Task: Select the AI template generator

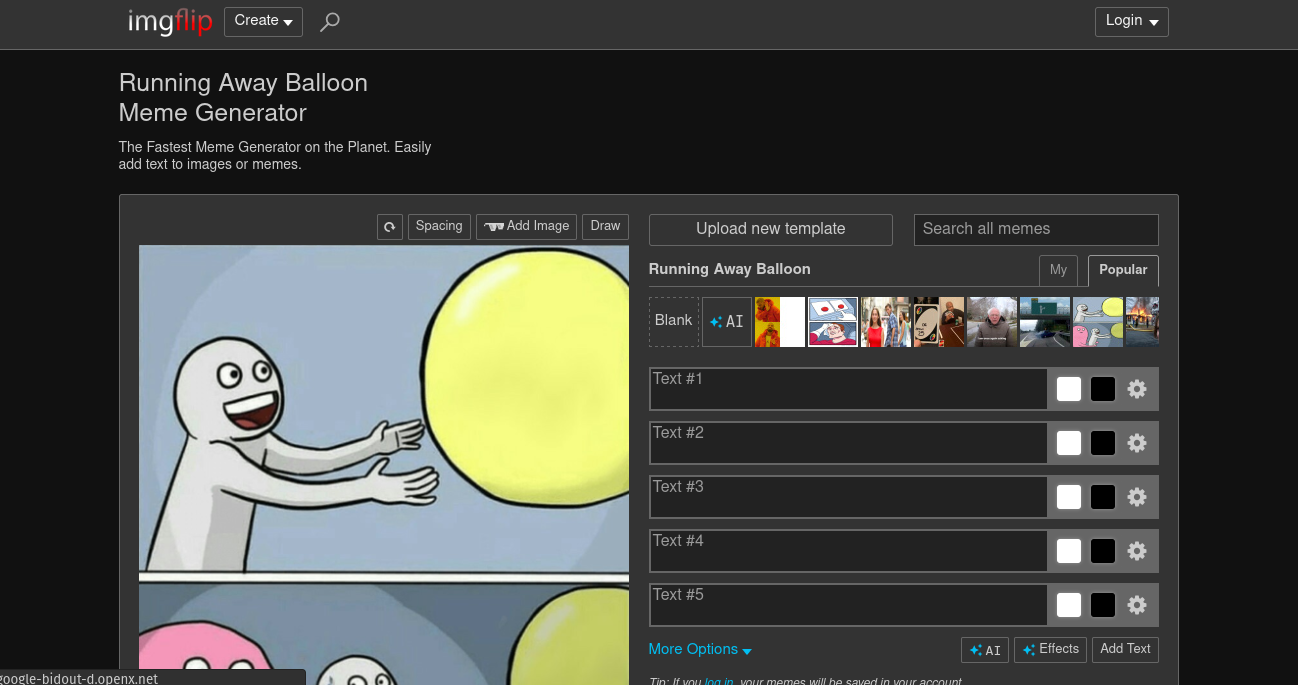Action: [727, 321]
